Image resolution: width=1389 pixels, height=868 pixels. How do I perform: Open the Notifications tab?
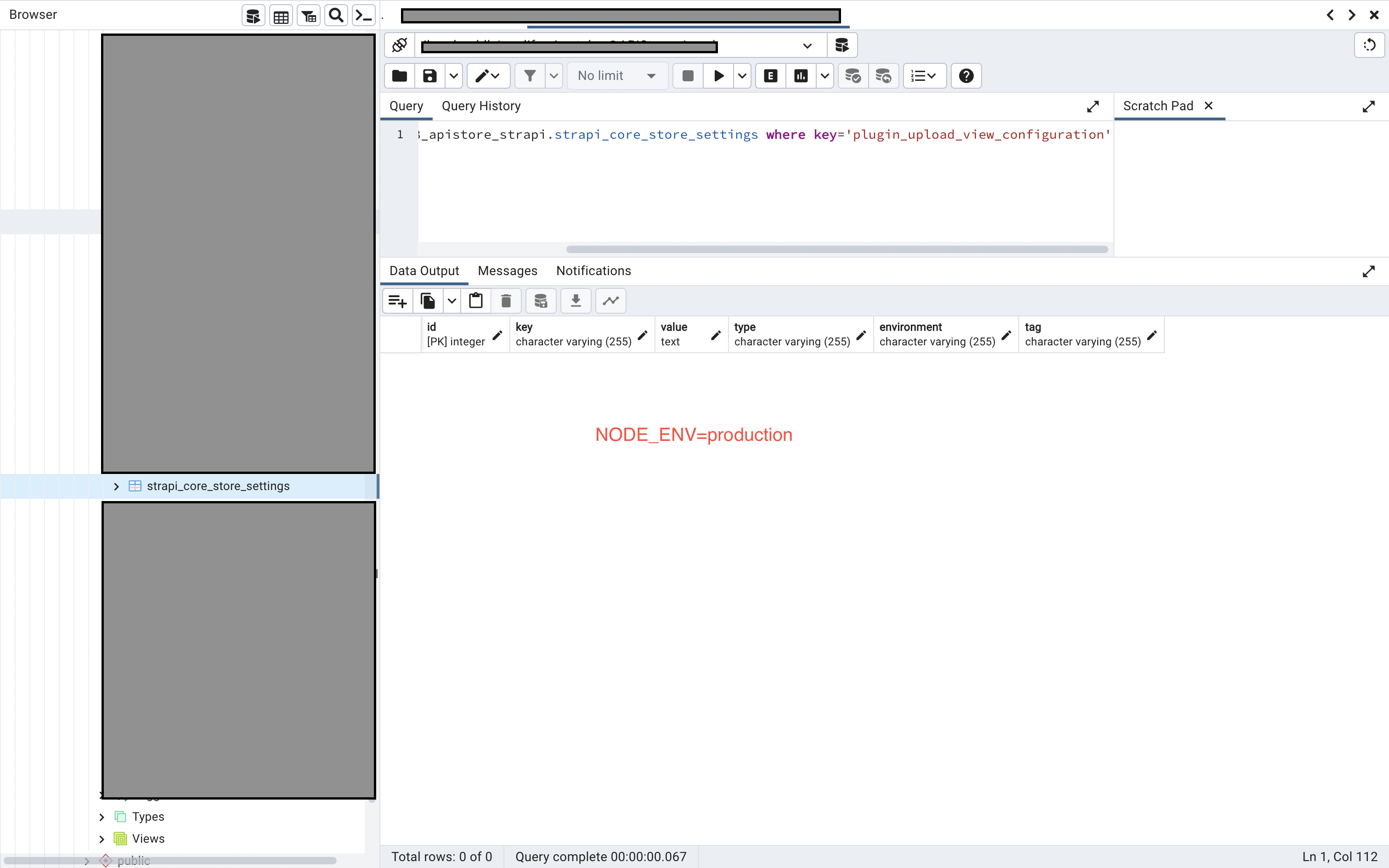coord(593,271)
